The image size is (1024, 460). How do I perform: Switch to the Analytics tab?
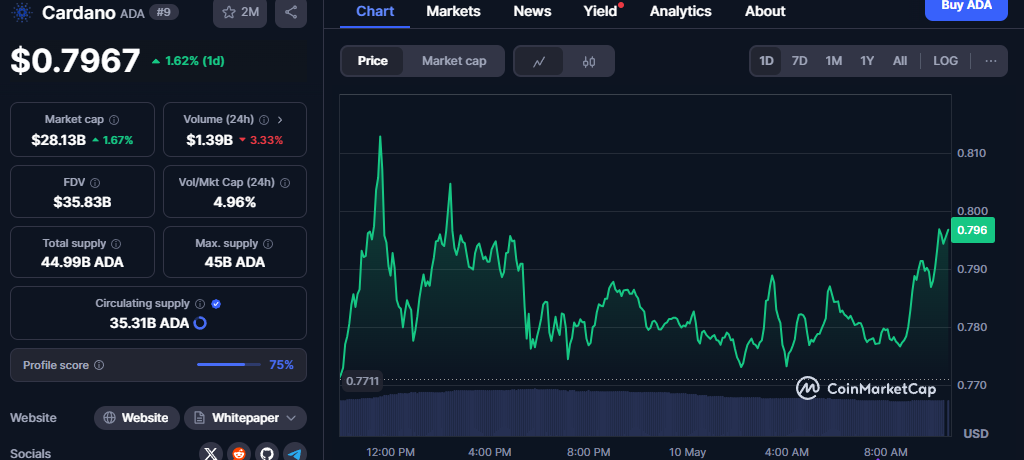680,11
